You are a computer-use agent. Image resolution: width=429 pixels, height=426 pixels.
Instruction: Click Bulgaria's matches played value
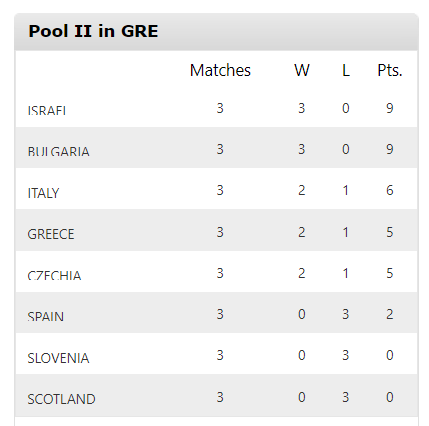point(220,149)
